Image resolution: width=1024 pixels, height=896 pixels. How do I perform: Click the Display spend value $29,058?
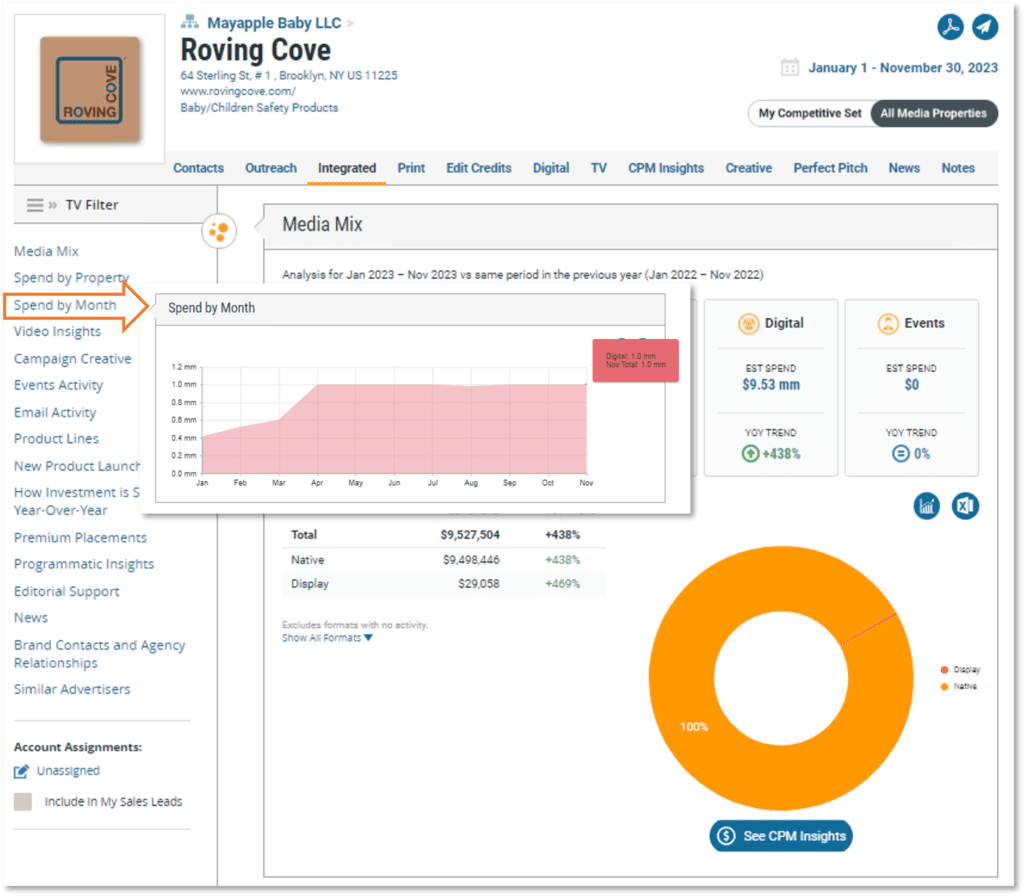click(x=479, y=584)
